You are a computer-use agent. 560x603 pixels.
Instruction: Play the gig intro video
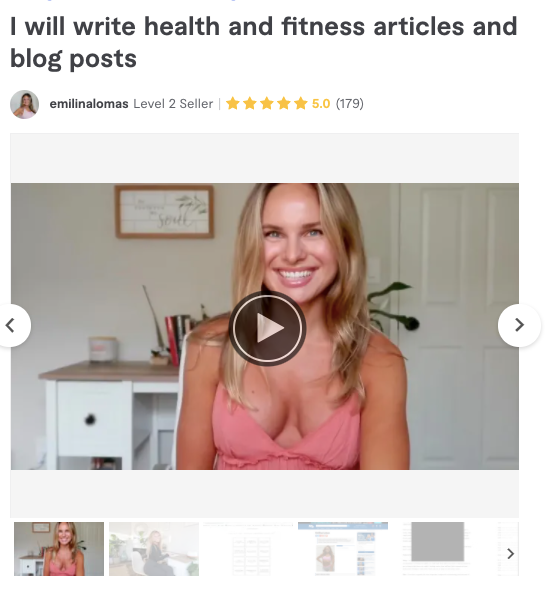(x=267, y=328)
